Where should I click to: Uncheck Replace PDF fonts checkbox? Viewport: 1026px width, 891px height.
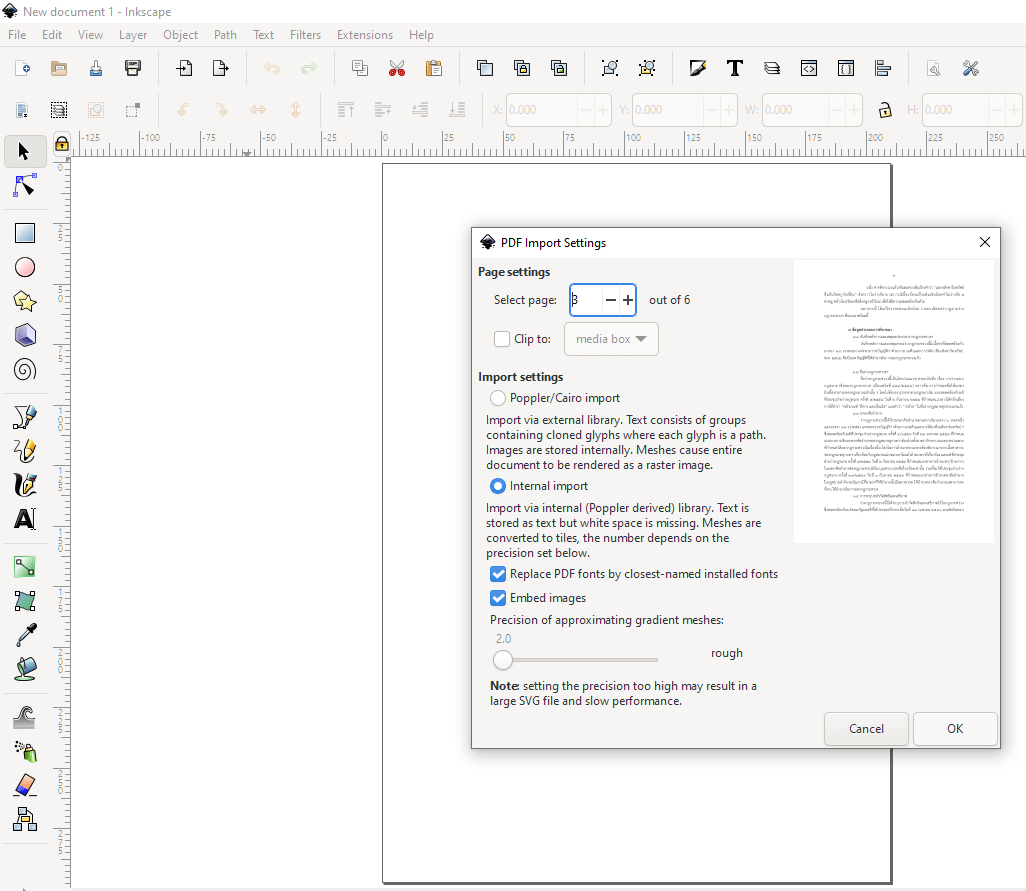(x=498, y=574)
